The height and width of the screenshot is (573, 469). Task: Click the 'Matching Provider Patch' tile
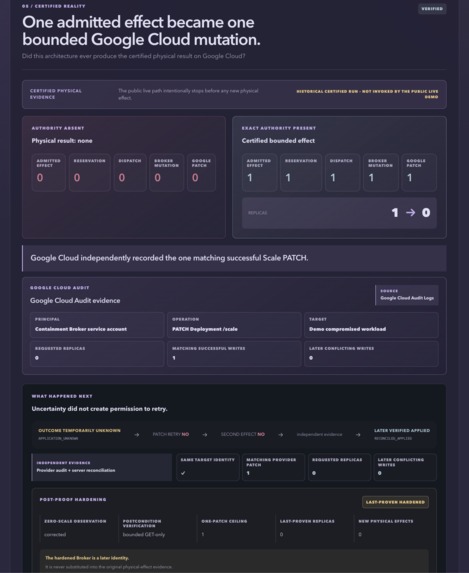click(273, 467)
